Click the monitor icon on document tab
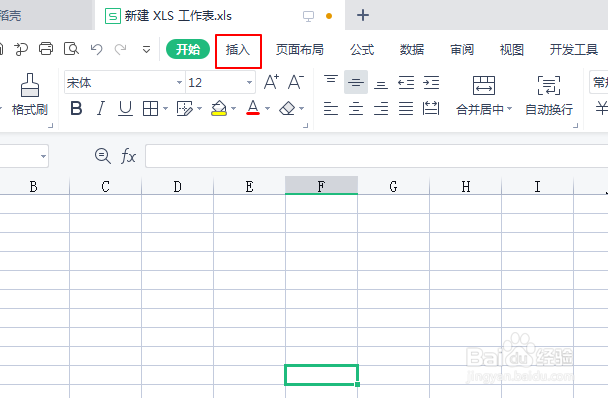Viewport: 608px width, 398px height. click(x=308, y=16)
